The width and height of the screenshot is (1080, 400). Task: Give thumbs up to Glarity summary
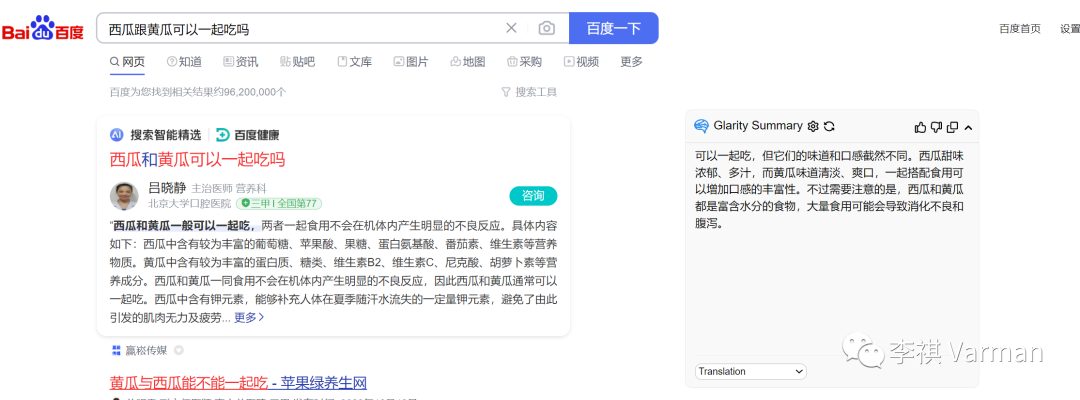(920, 127)
